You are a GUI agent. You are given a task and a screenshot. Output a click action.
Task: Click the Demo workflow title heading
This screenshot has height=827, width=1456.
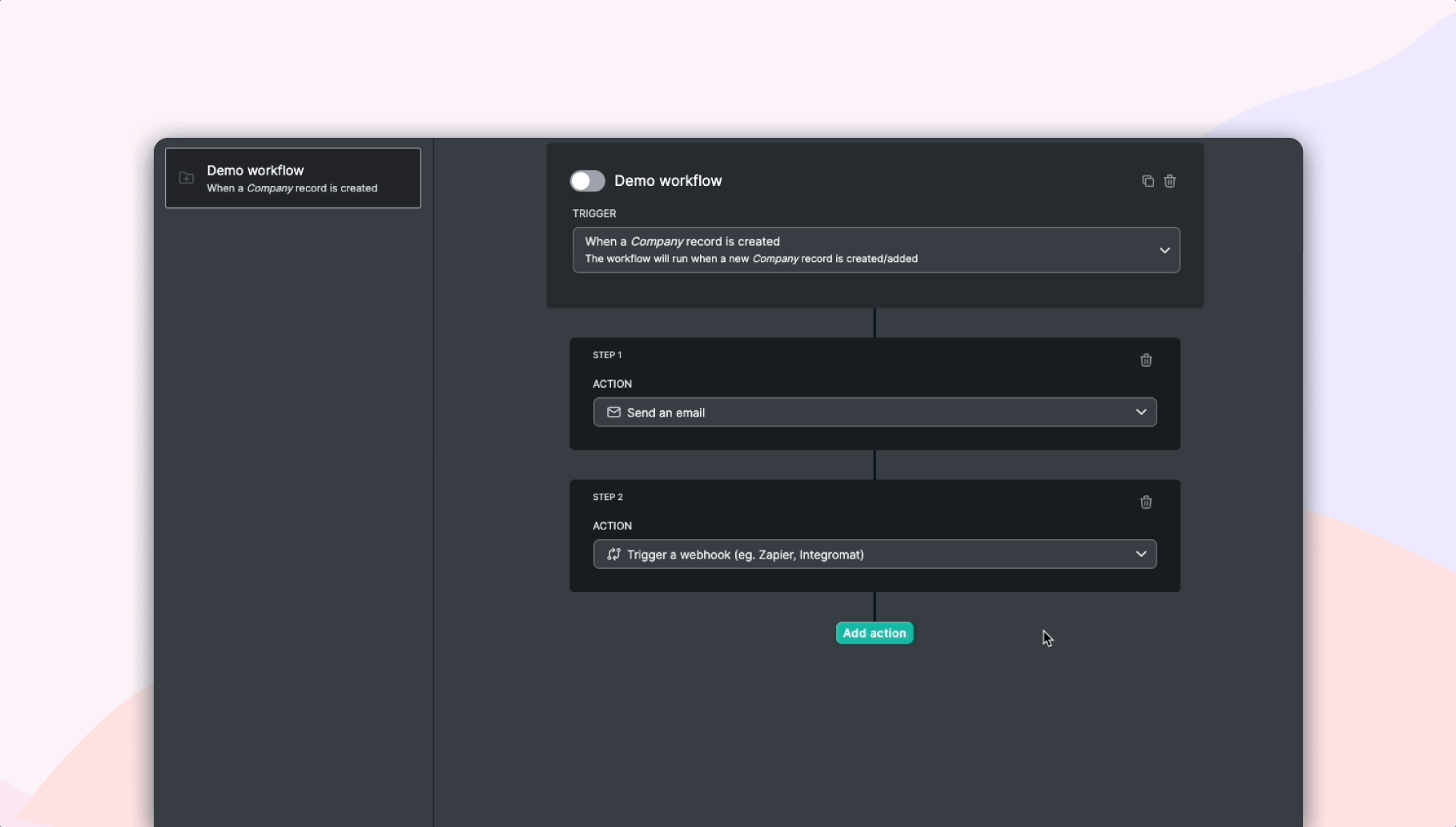point(669,180)
